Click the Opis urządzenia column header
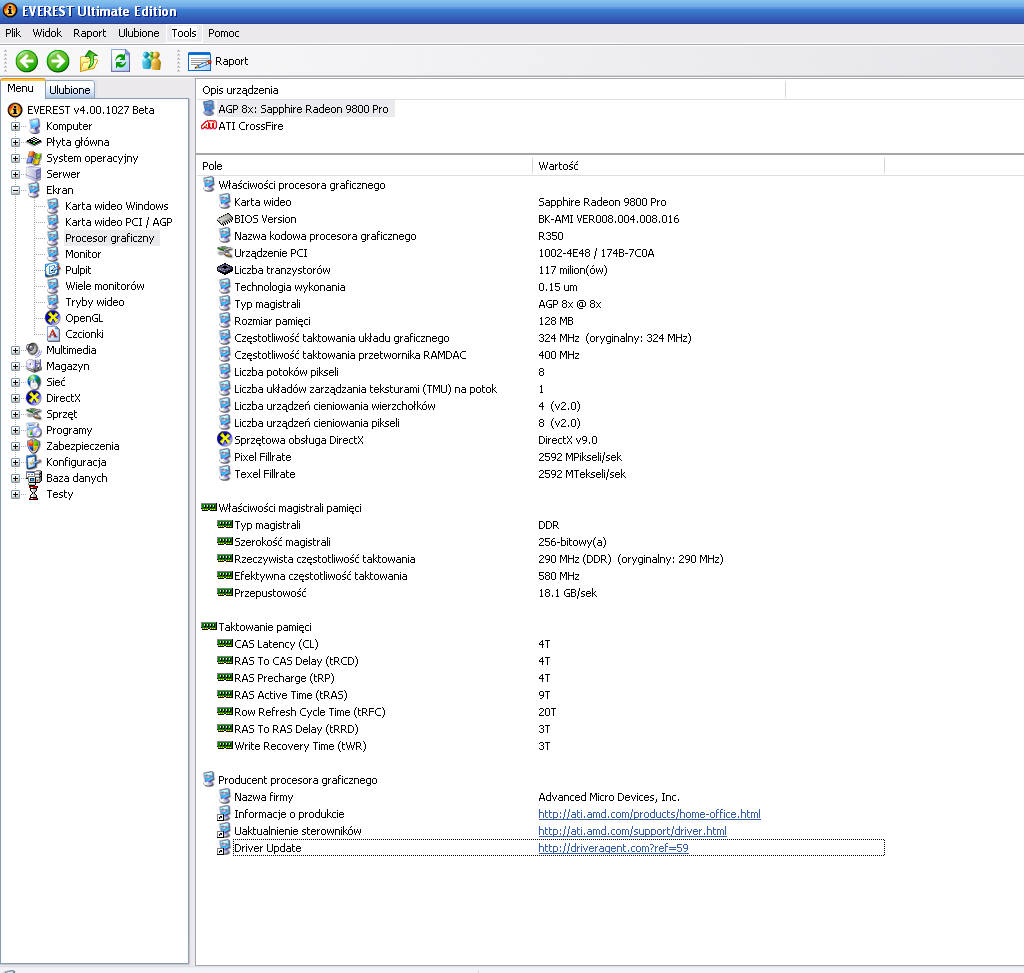1024x973 pixels. (x=490, y=89)
